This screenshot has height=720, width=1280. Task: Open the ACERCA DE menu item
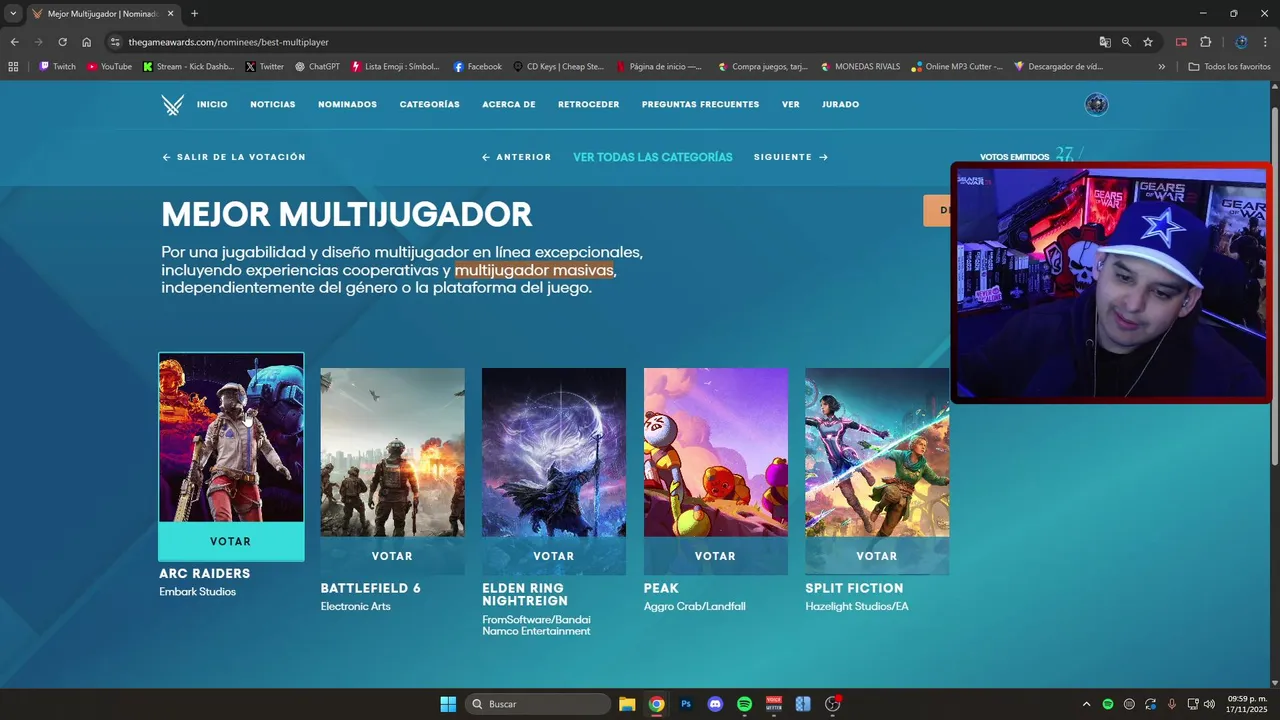pos(509,105)
